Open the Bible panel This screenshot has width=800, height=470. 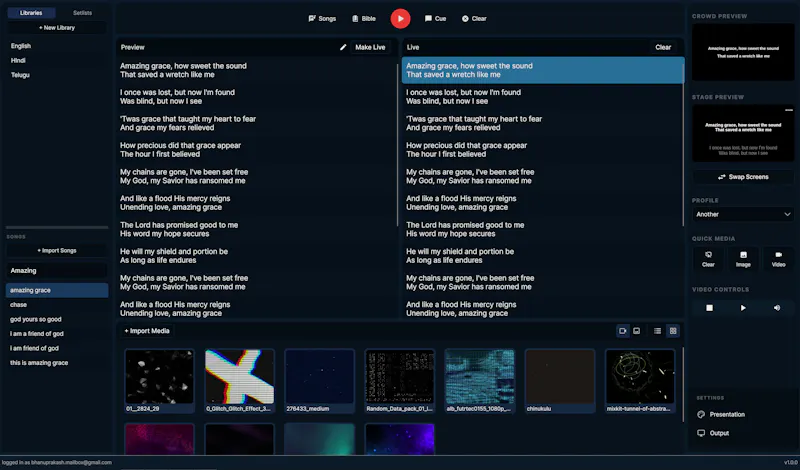click(x=364, y=18)
